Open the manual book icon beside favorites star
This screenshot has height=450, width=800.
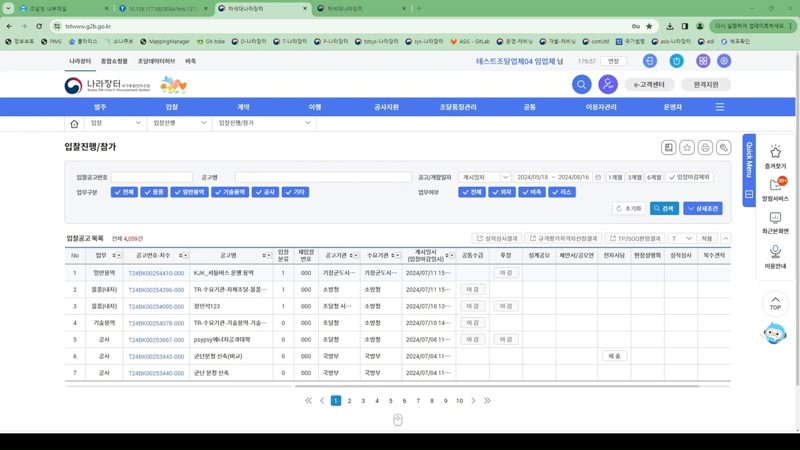point(668,147)
